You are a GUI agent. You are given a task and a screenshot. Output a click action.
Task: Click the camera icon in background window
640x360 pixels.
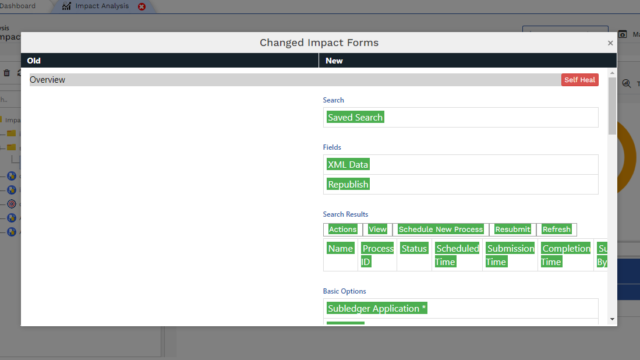622,34
